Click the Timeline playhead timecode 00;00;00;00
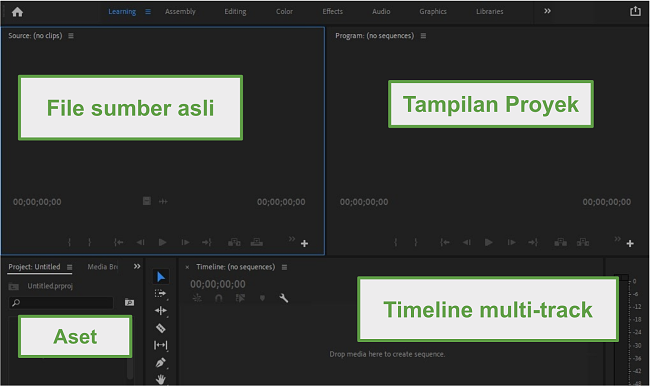 (218, 284)
